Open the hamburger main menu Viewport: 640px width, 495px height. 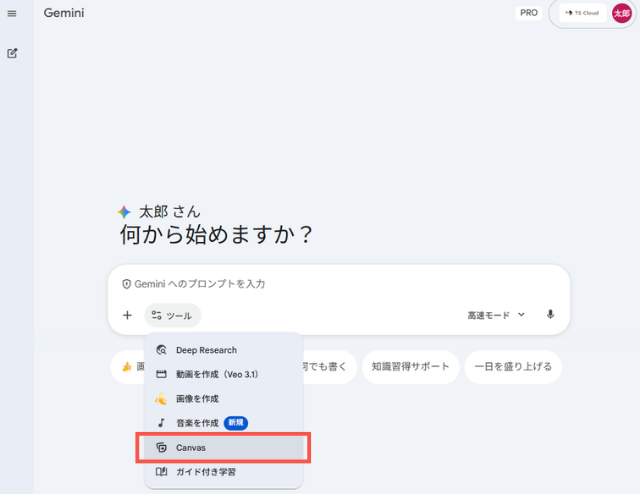point(12,13)
